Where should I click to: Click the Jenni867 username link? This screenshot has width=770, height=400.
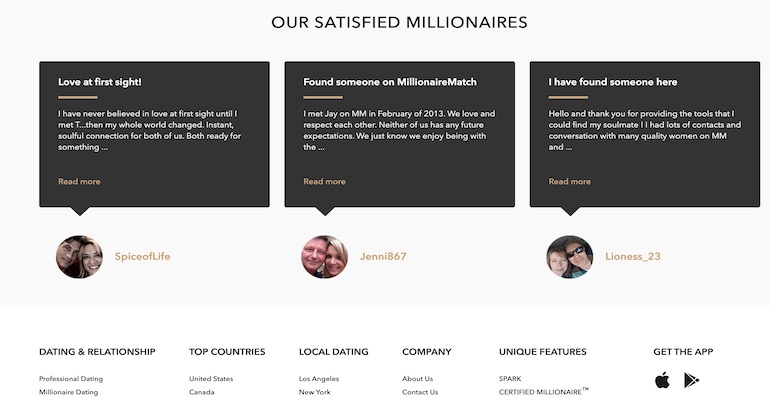tap(383, 257)
